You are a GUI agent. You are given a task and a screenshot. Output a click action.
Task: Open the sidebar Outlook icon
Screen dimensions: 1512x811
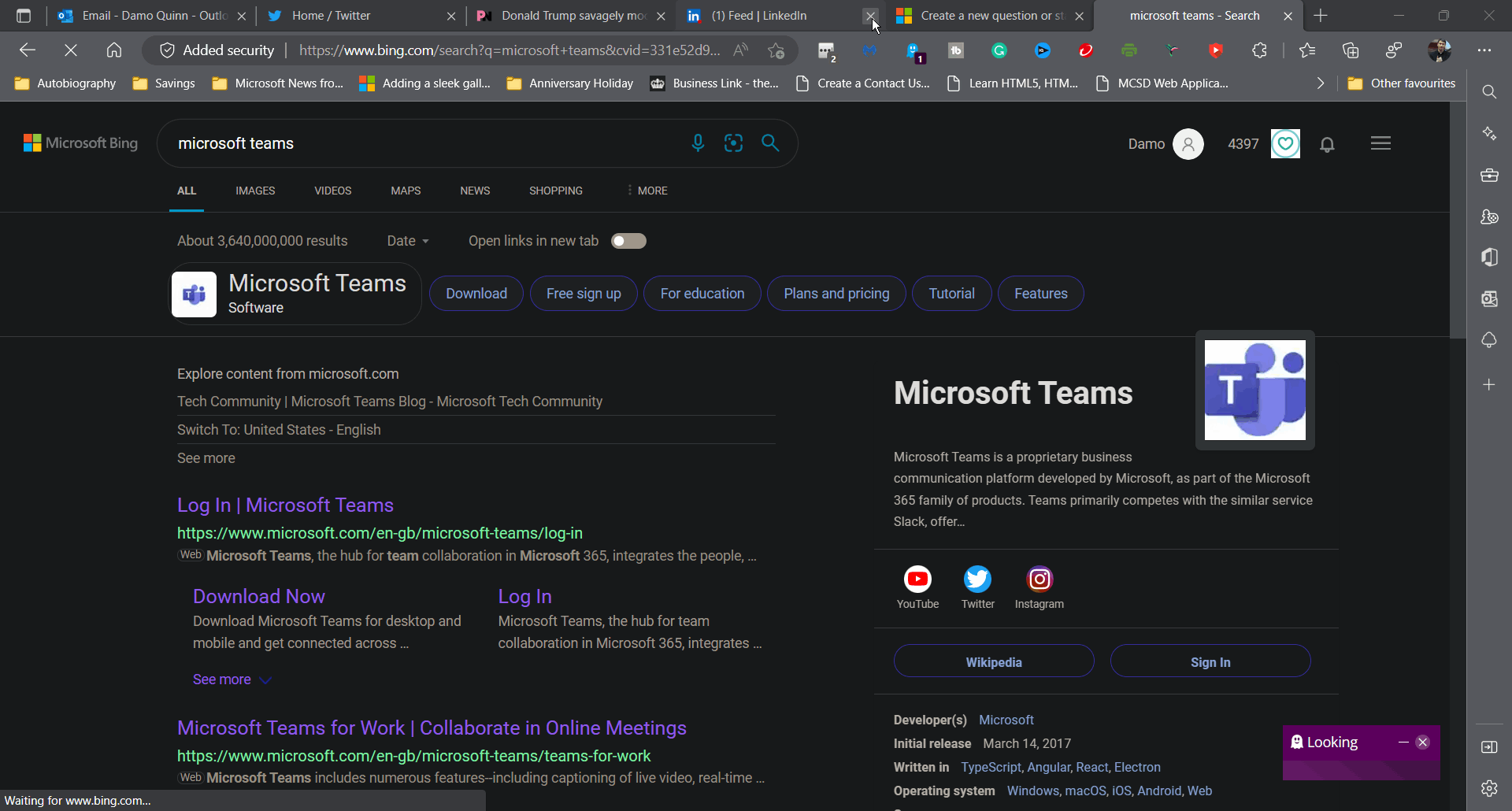1489,298
